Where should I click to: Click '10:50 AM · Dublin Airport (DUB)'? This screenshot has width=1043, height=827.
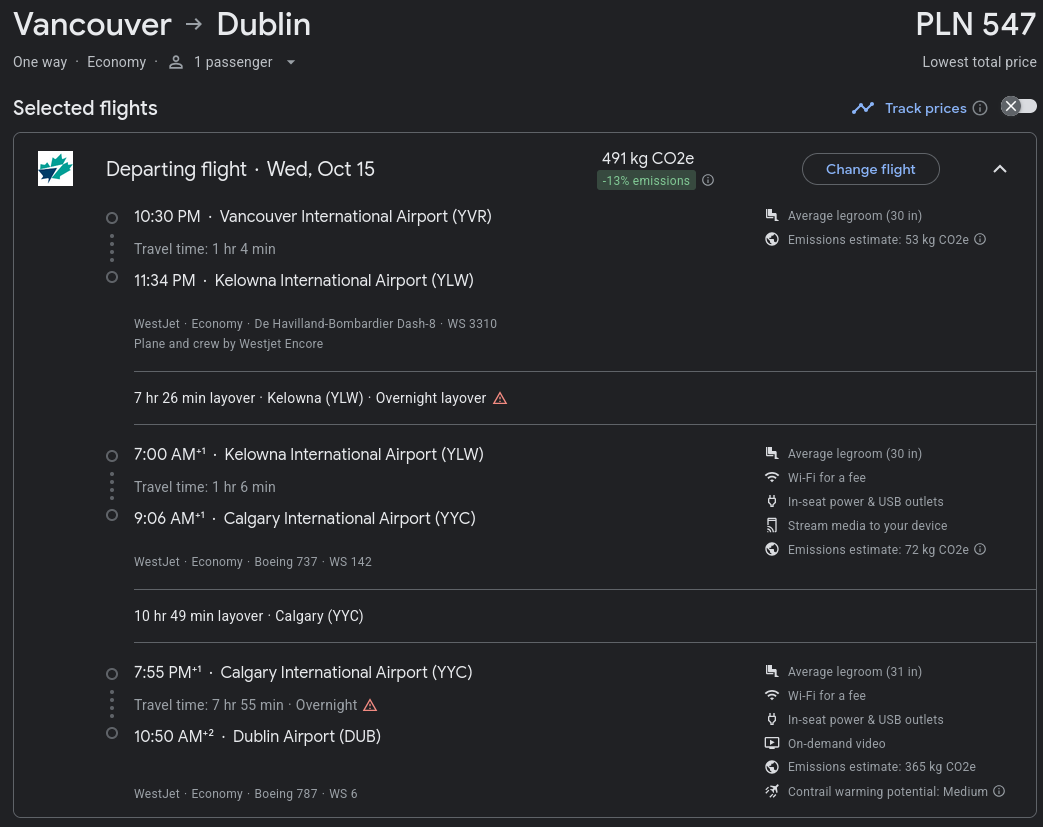pyautogui.click(x=257, y=737)
